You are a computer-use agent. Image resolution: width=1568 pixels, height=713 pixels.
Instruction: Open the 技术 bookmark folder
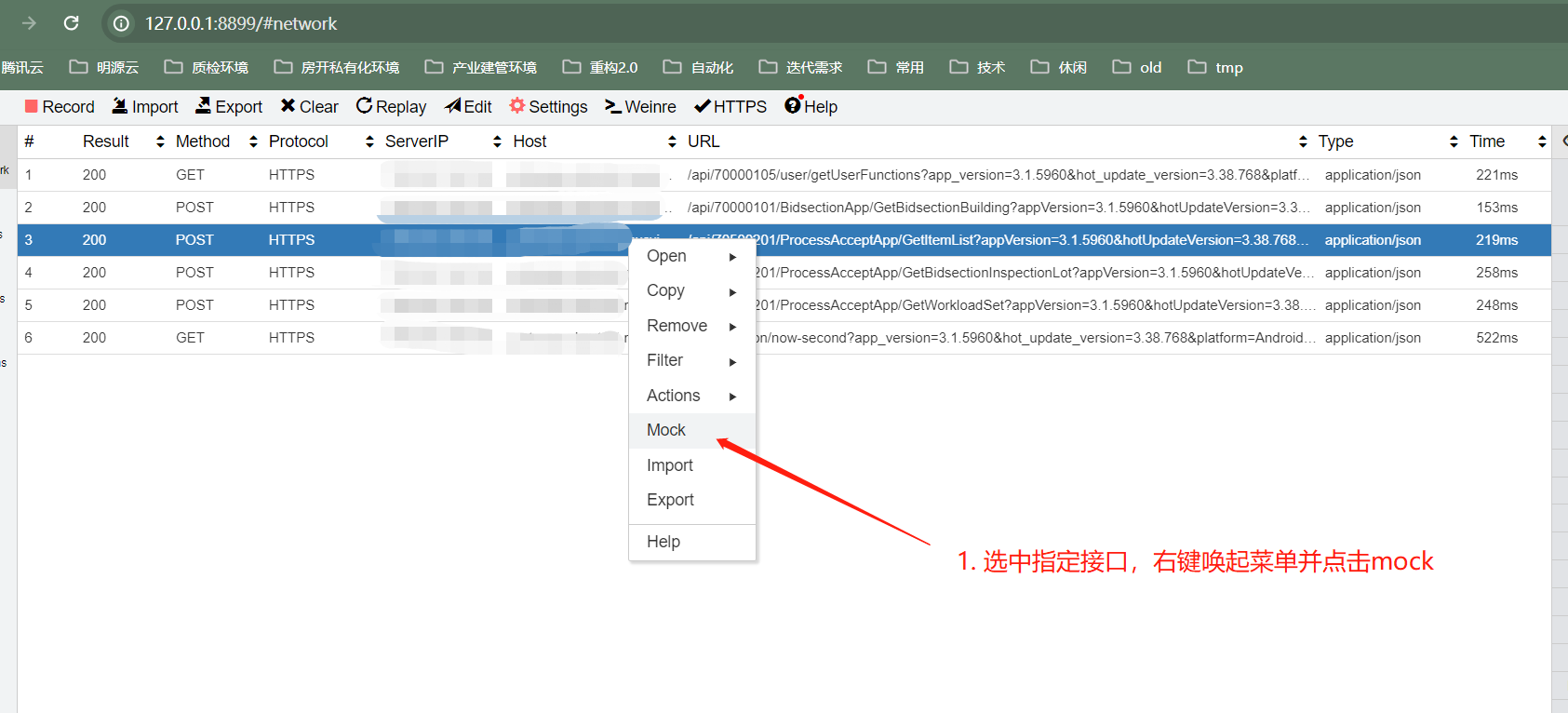[977, 67]
